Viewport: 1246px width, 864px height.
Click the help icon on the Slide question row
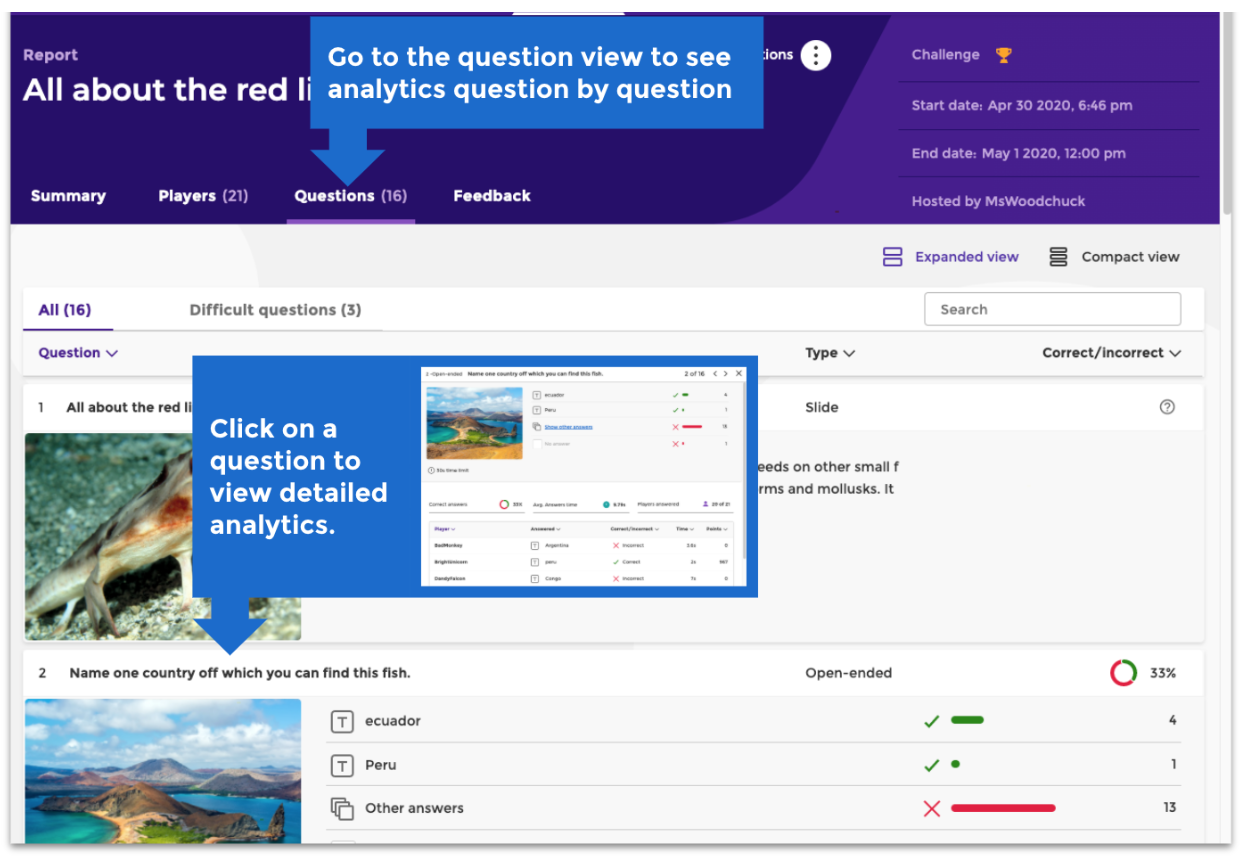coord(1167,406)
